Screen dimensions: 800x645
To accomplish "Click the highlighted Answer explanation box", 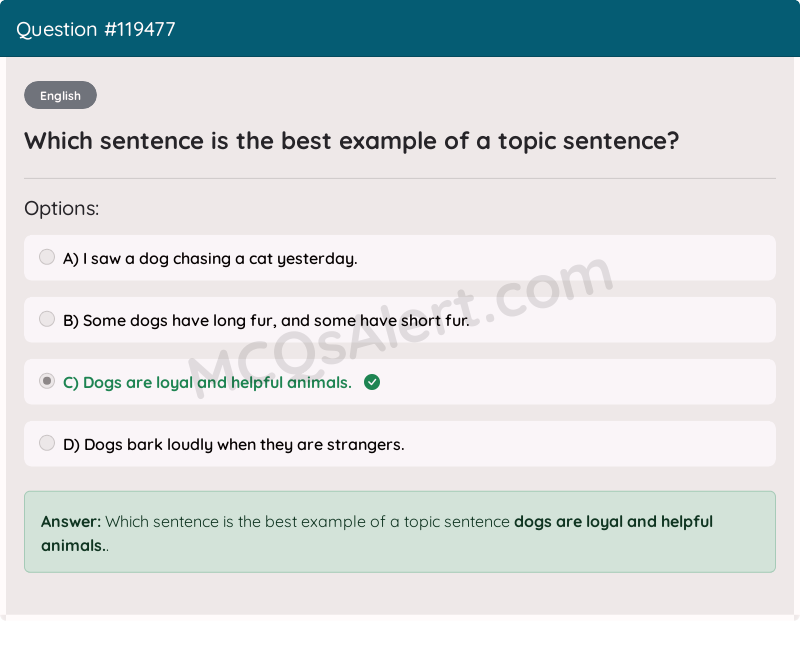I will [400, 531].
